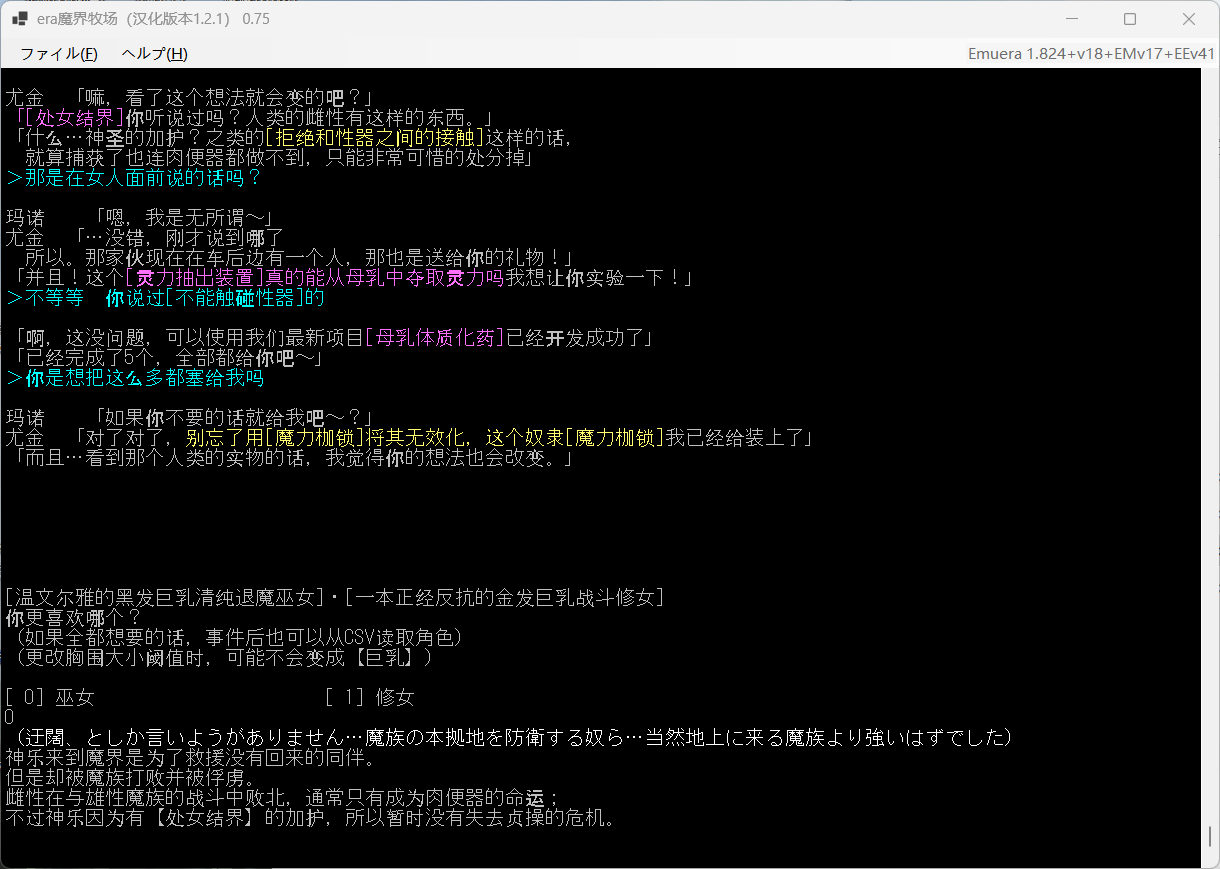The image size is (1220, 869).
Task: Choose option [ 0] 巫女
Action: 49,698
